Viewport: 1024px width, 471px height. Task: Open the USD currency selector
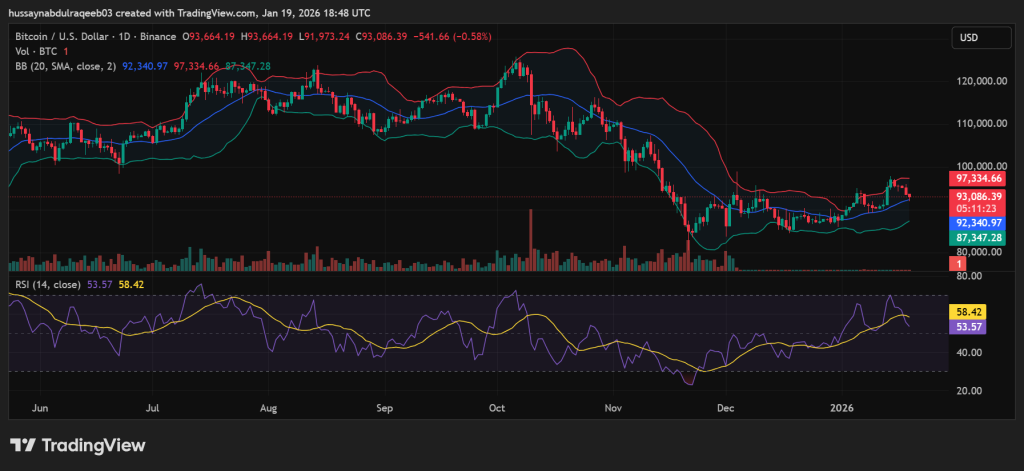(x=968, y=37)
